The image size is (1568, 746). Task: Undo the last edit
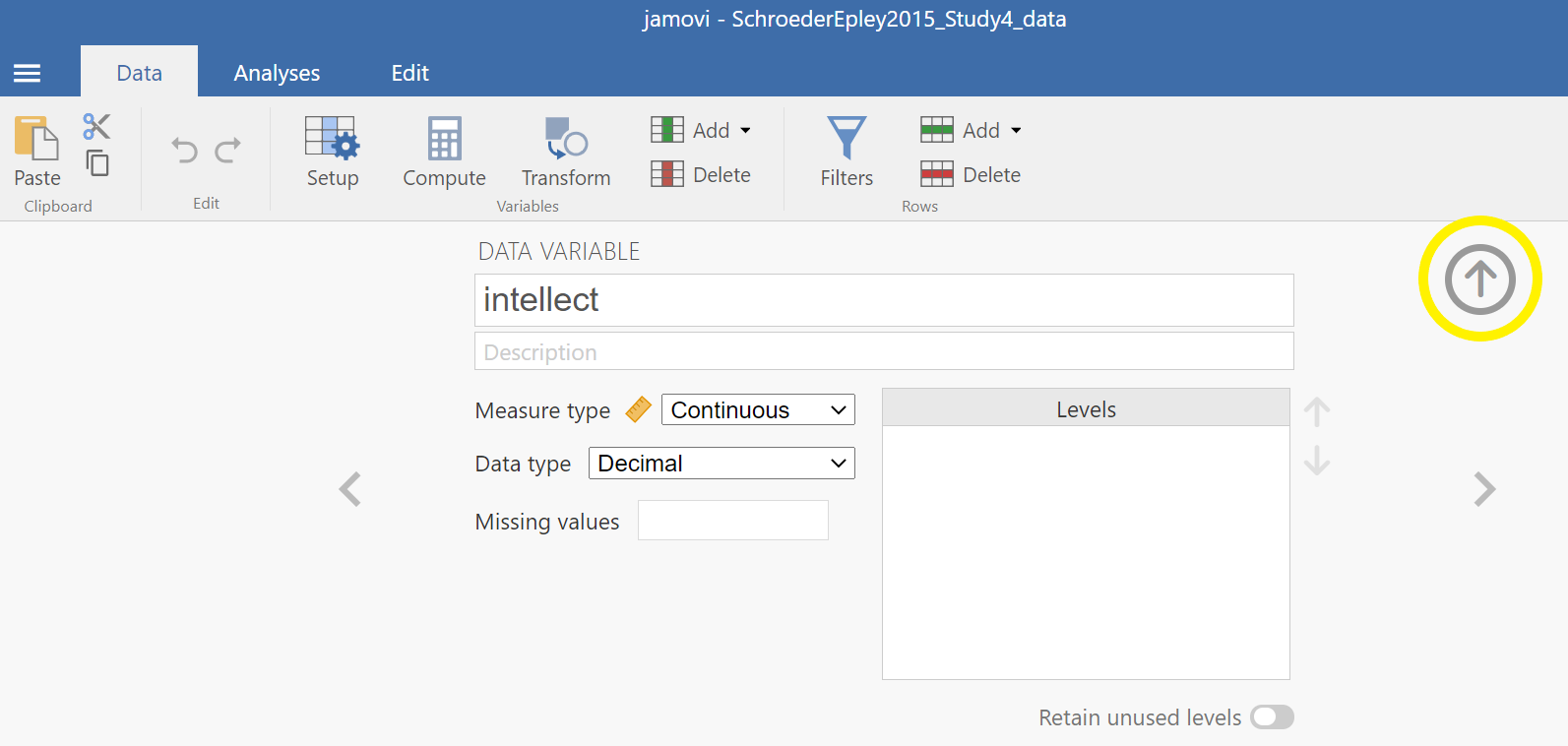pos(184,150)
